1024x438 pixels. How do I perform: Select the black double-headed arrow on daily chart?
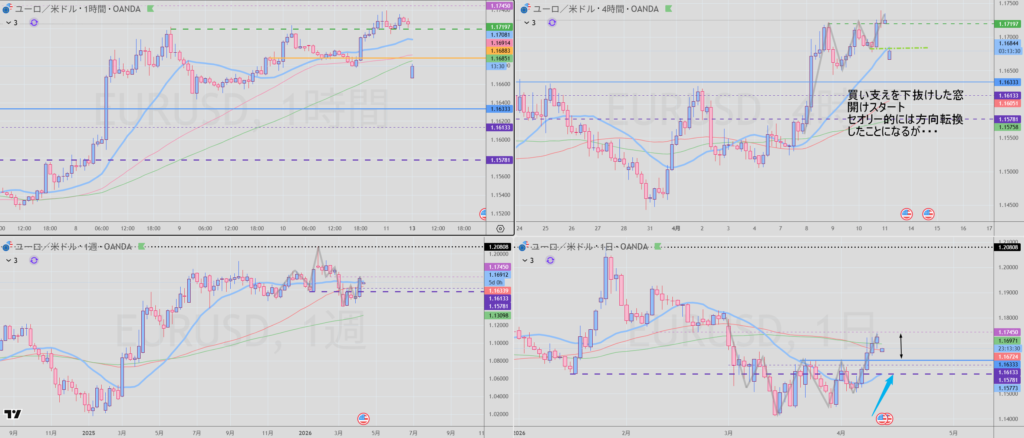pyautogui.click(x=902, y=345)
